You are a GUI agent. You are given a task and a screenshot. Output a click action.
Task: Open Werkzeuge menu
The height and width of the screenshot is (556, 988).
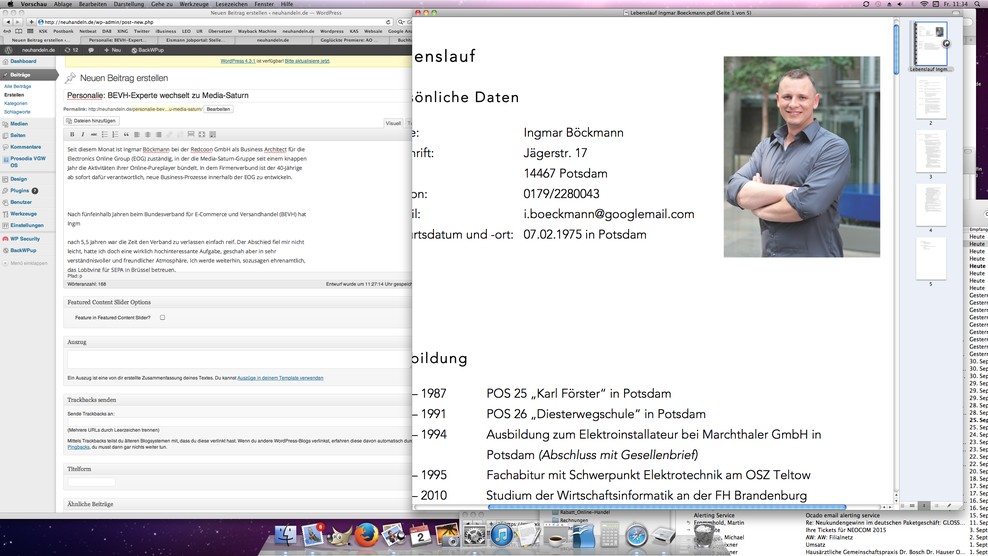pyautogui.click(x=194, y=4)
